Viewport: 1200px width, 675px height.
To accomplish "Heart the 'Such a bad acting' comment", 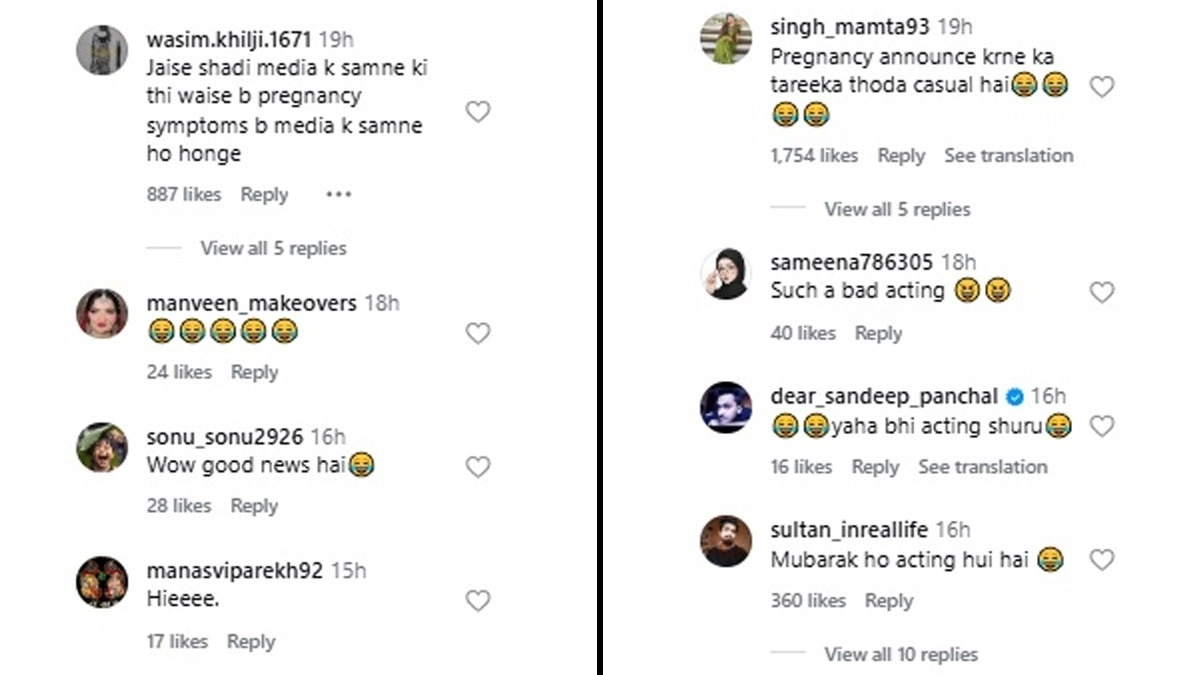I will (x=1101, y=292).
